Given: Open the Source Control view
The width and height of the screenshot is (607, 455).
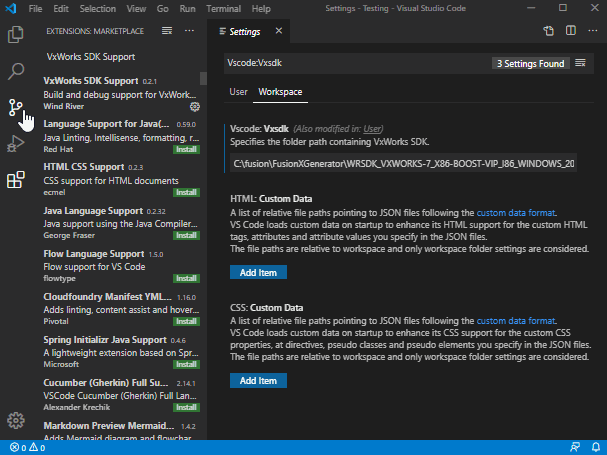Looking at the screenshot, I should [x=15, y=108].
